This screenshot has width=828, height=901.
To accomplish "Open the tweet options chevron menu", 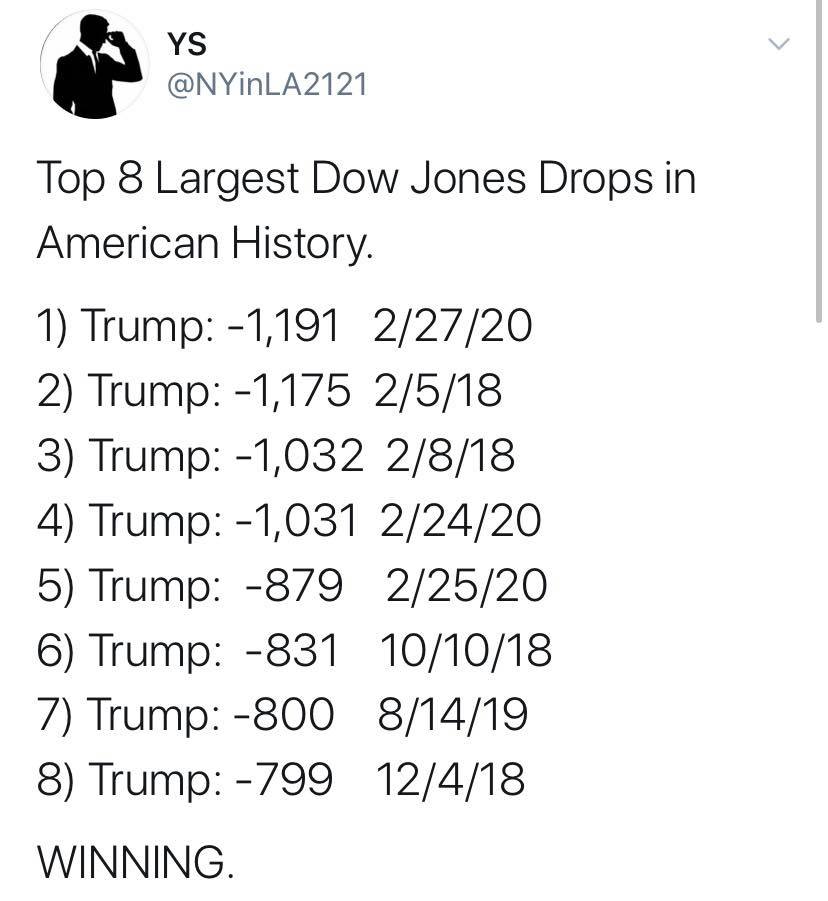I will pos(779,44).
